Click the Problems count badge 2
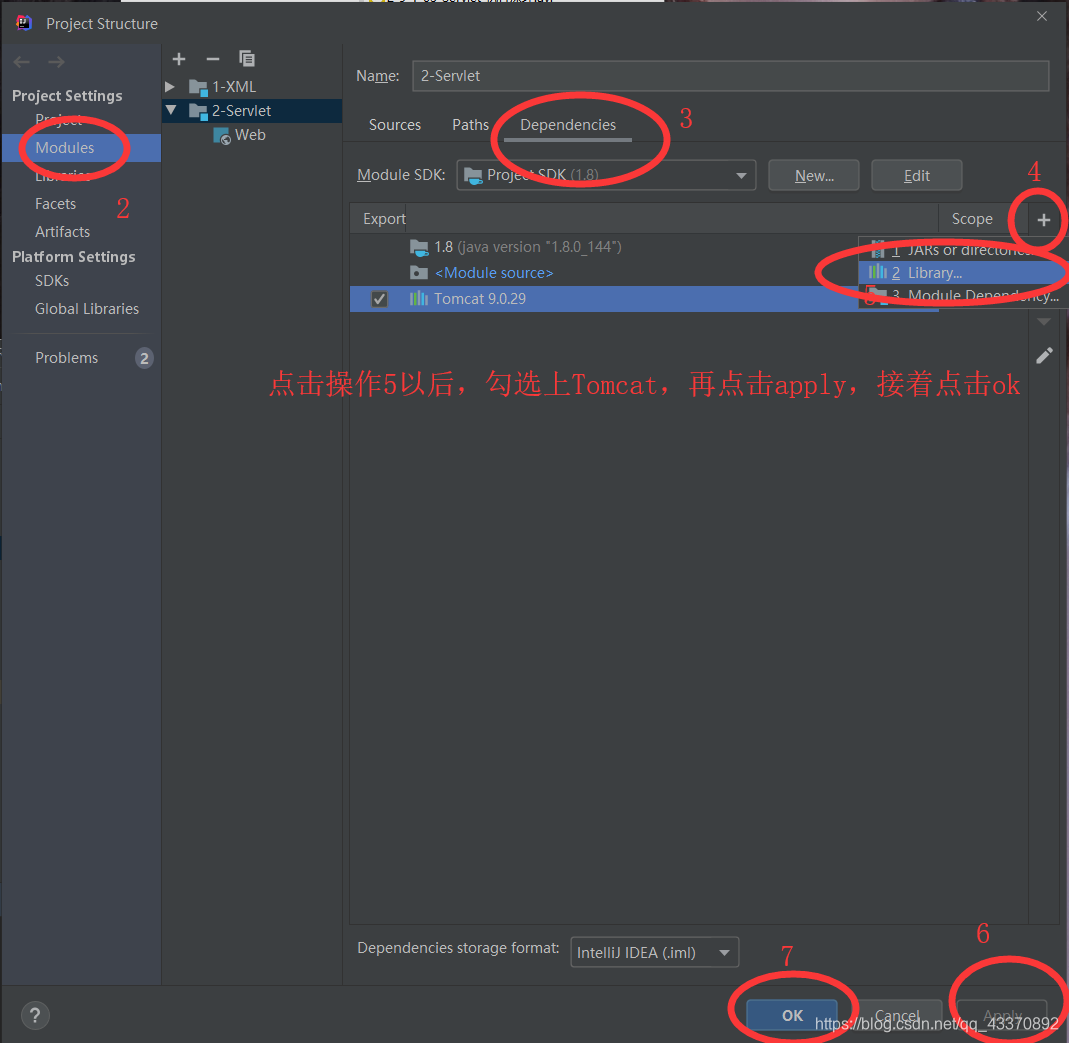Image resolution: width=1069 pixels, height=1043 pixels. coord(144,358)
